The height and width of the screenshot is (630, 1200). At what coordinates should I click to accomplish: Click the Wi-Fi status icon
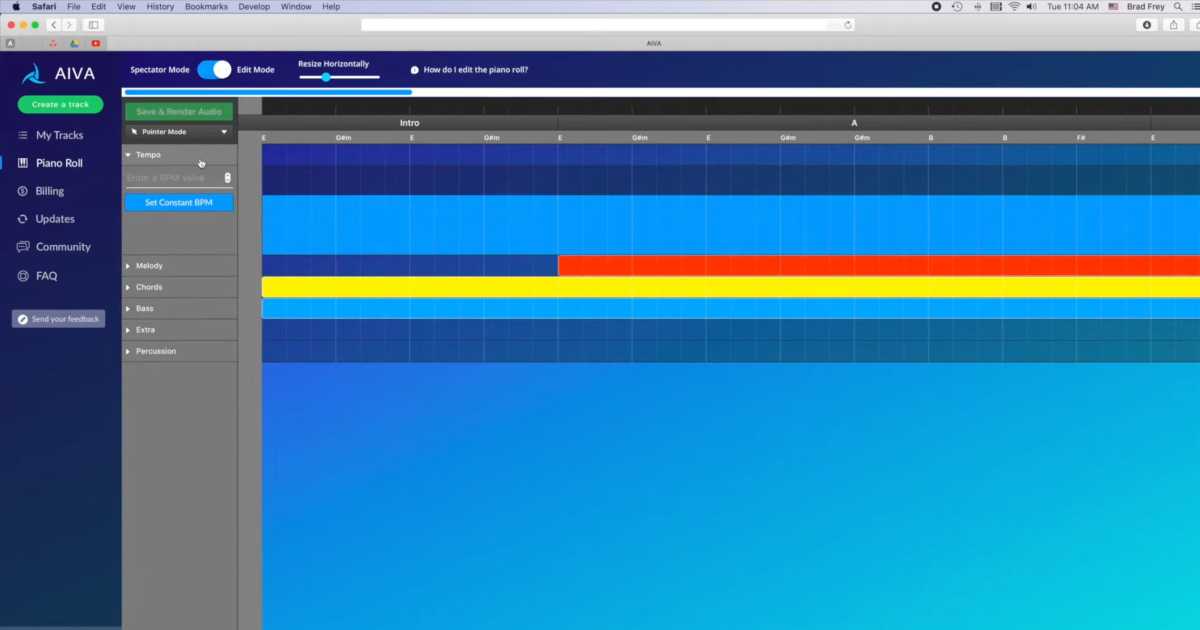pyautogui.click(x=1014, y=6)
